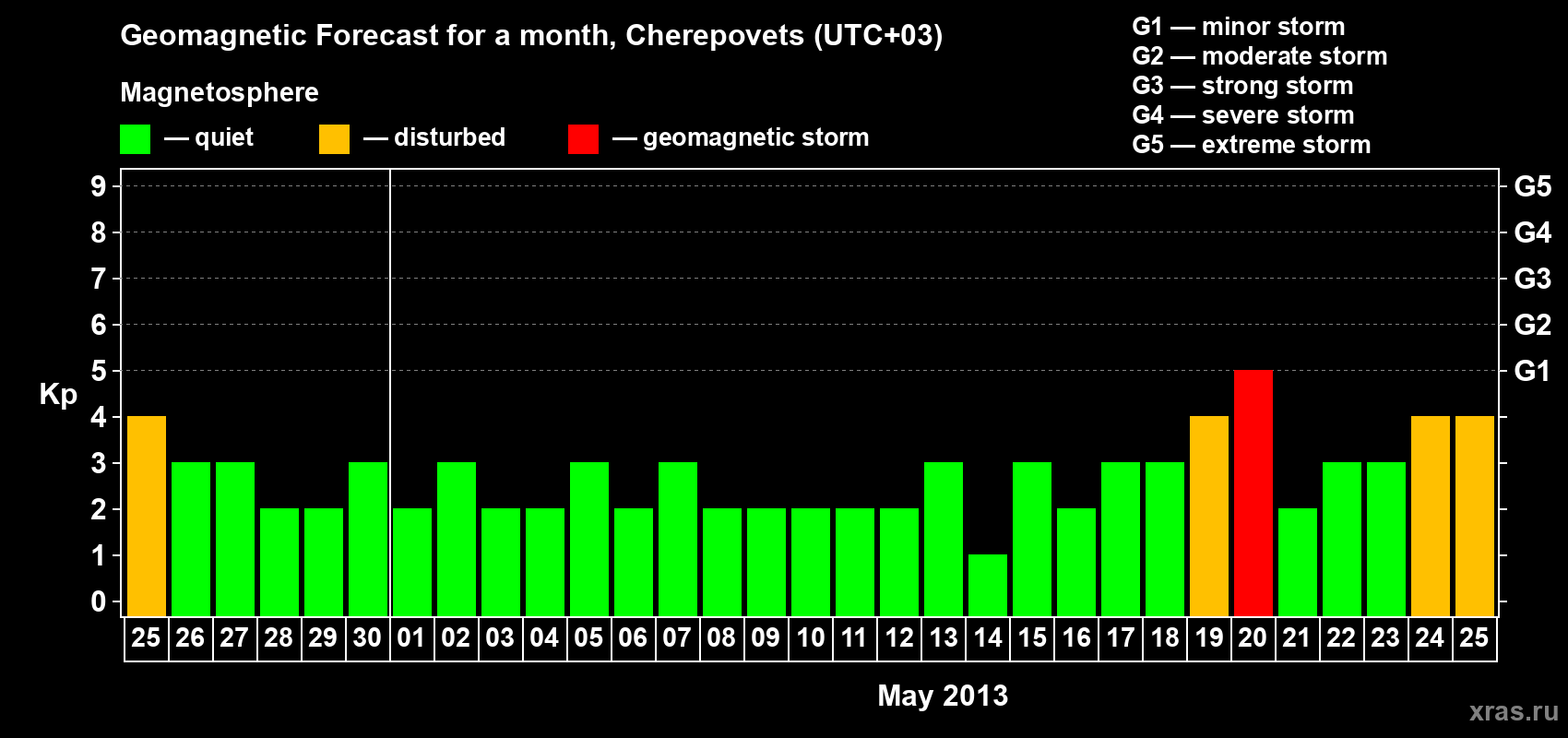Click date label 16 on the x-axis
The width and height of the screenshot is (1568, 738).
(x=1075, y=638)
